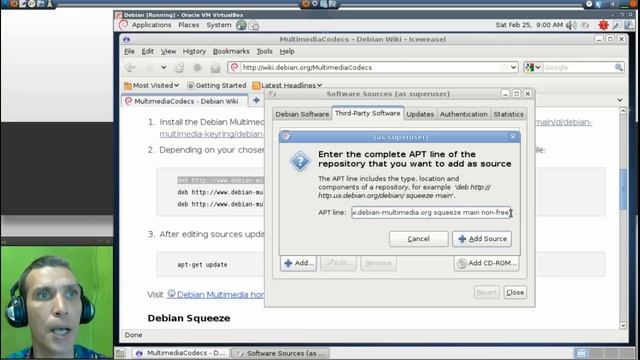The width and height of the screenshot is (640, 360).
Task: Open the Tools menu
Action: coord(264,51)
